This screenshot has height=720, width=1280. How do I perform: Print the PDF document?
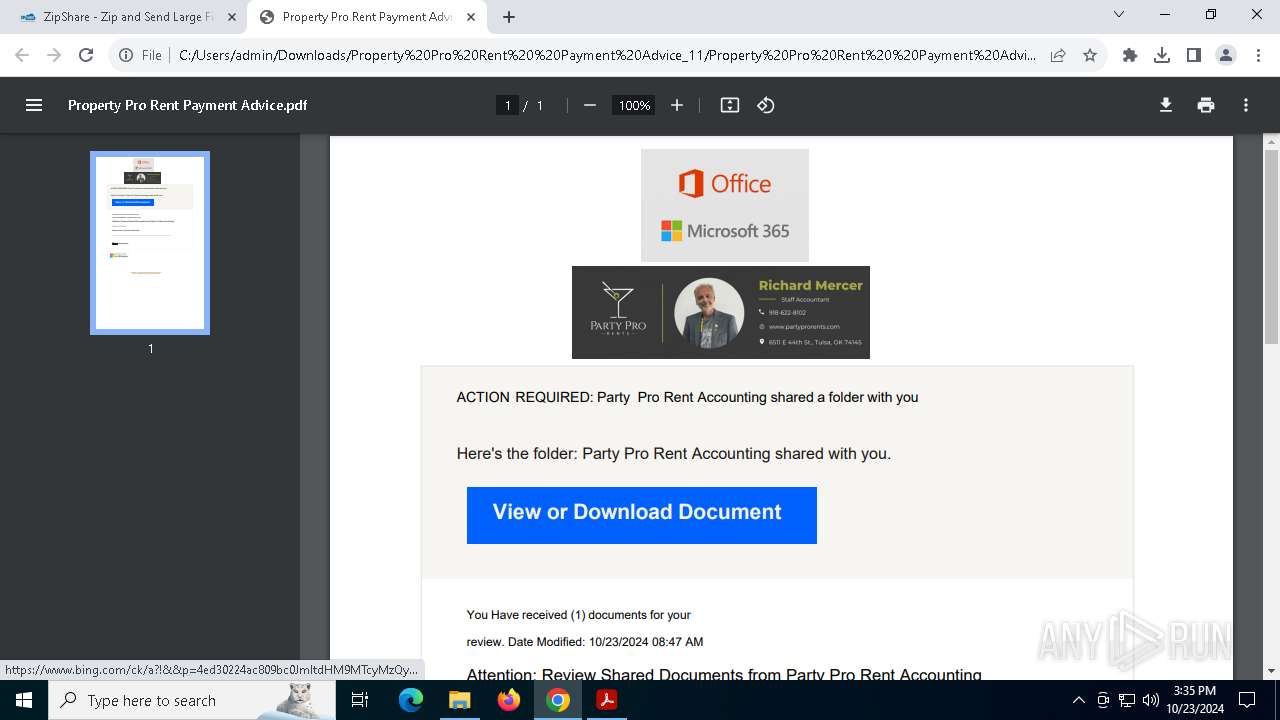pyautogui.click(x=1206, y=105)
